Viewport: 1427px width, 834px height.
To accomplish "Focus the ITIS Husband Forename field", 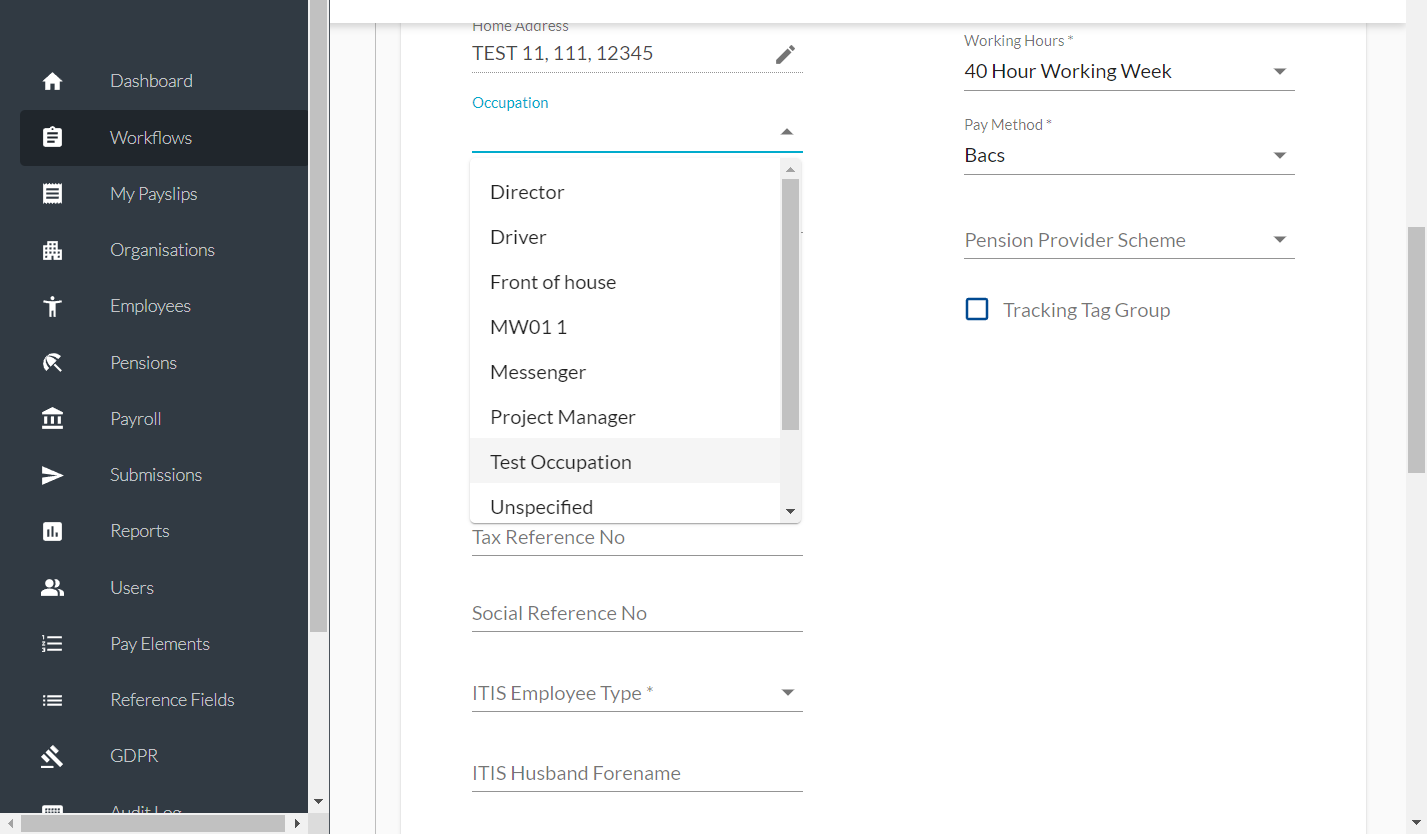I will point(637,774).
